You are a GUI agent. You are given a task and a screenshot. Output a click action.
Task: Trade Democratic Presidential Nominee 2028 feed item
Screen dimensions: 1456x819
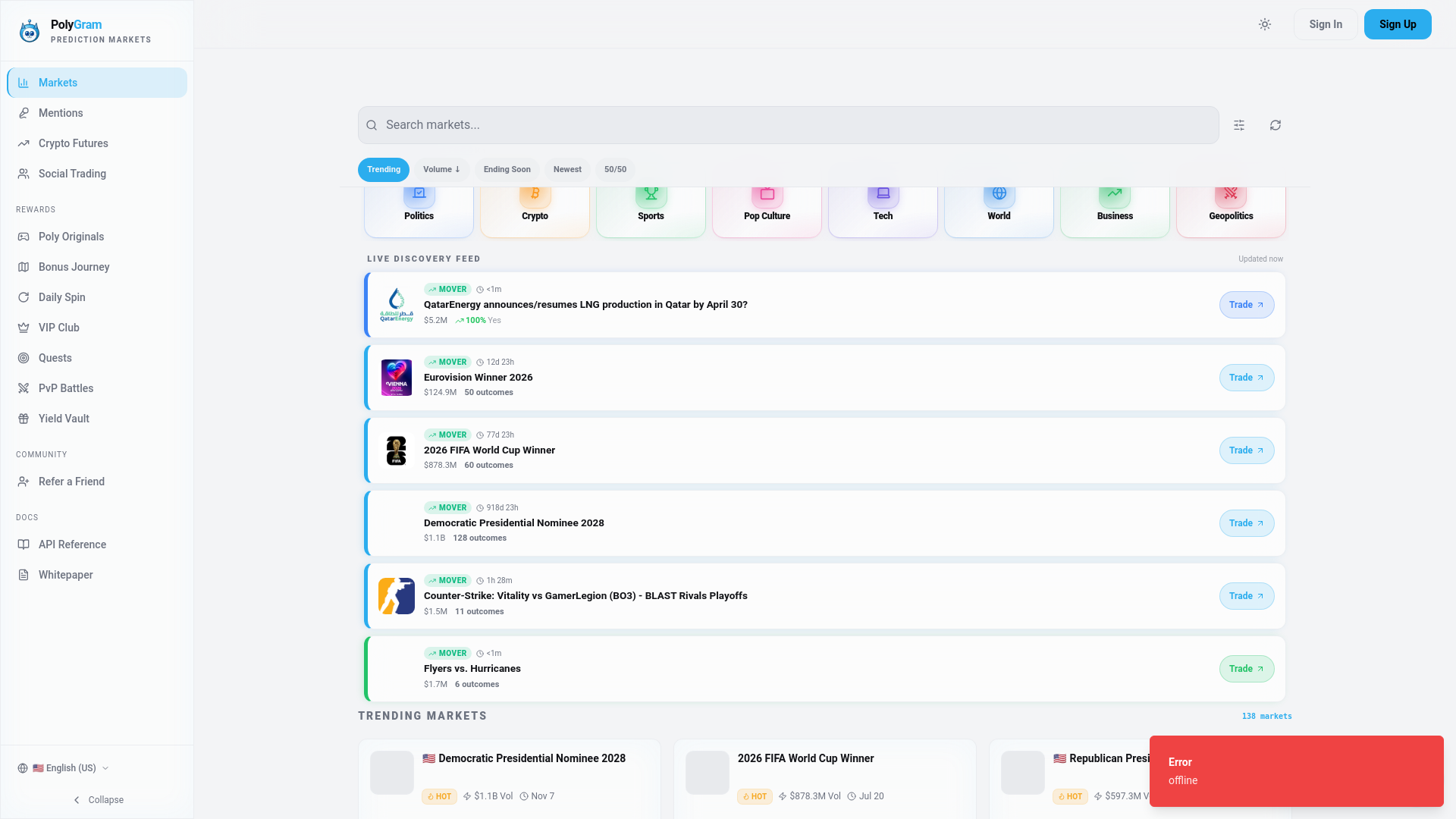click(1247, 523)
